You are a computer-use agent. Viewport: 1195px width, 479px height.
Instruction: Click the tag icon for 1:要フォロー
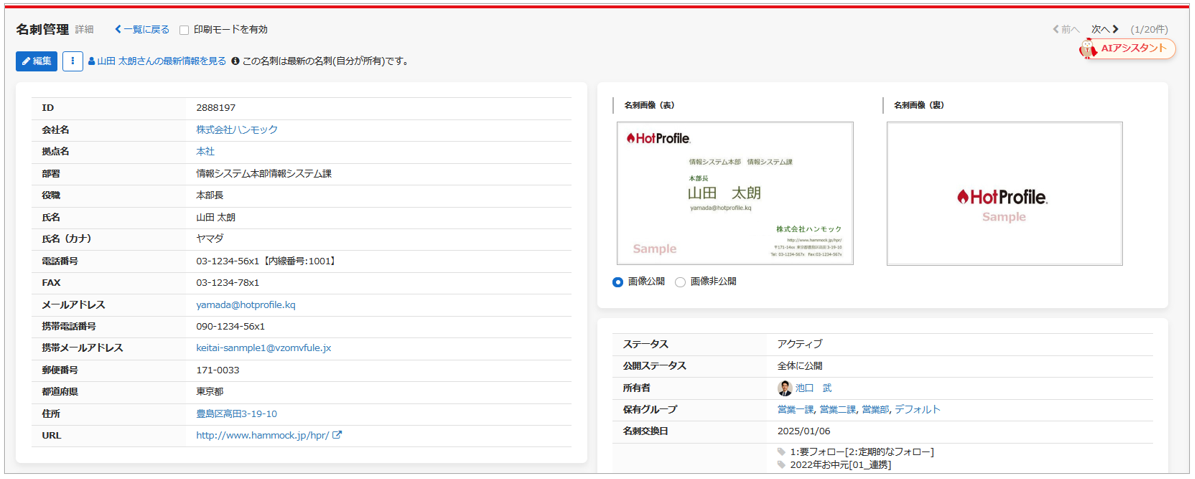[782, 452]
